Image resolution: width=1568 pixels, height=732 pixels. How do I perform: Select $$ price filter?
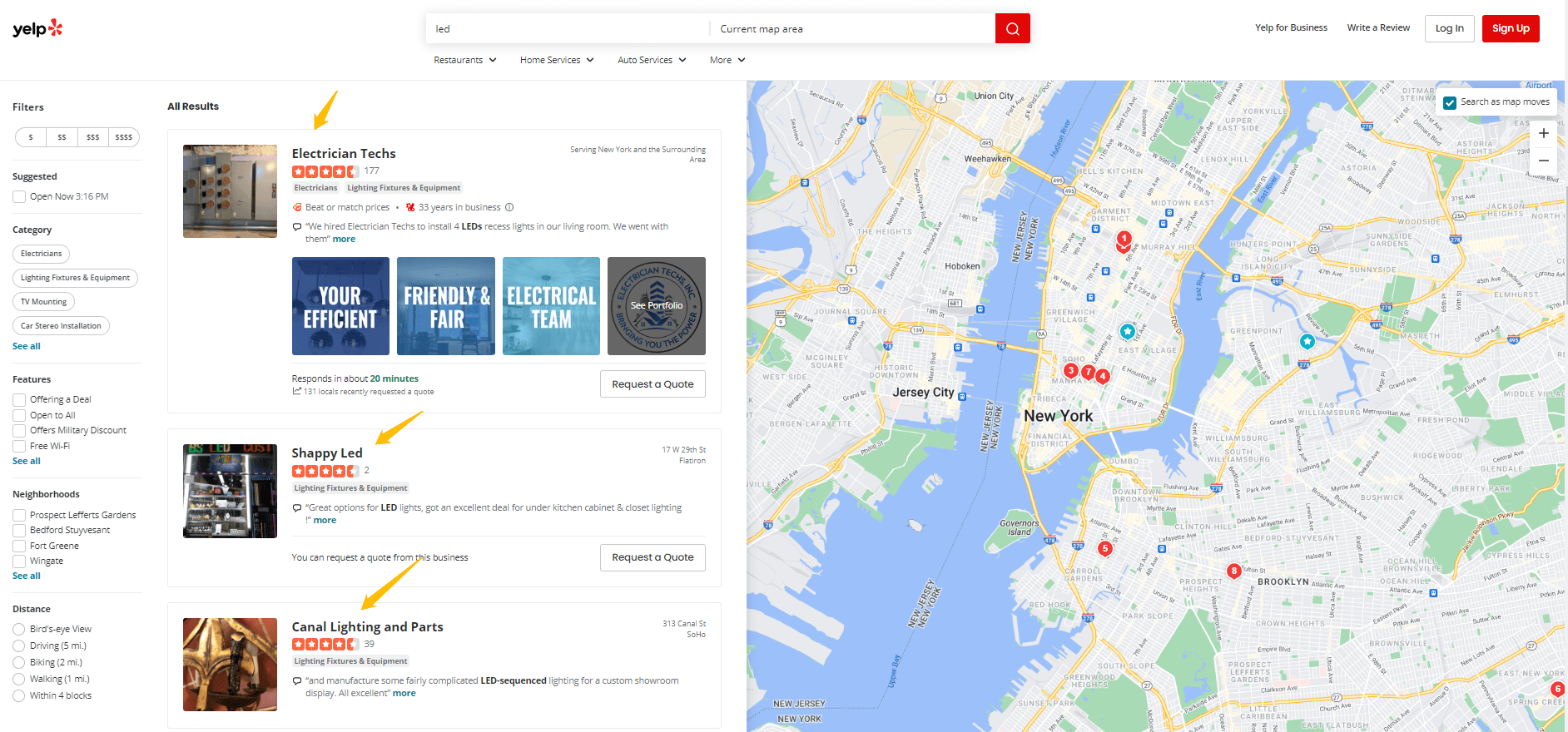62,137
